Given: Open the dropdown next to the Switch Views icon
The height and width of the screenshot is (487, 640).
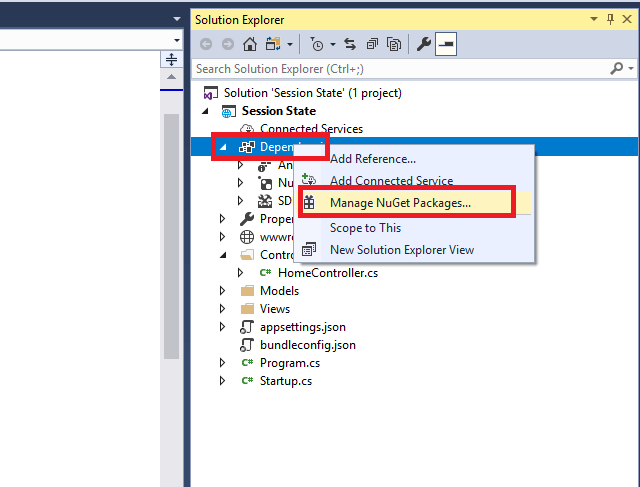Looking at the screenshot, I should tap(290, 44).
